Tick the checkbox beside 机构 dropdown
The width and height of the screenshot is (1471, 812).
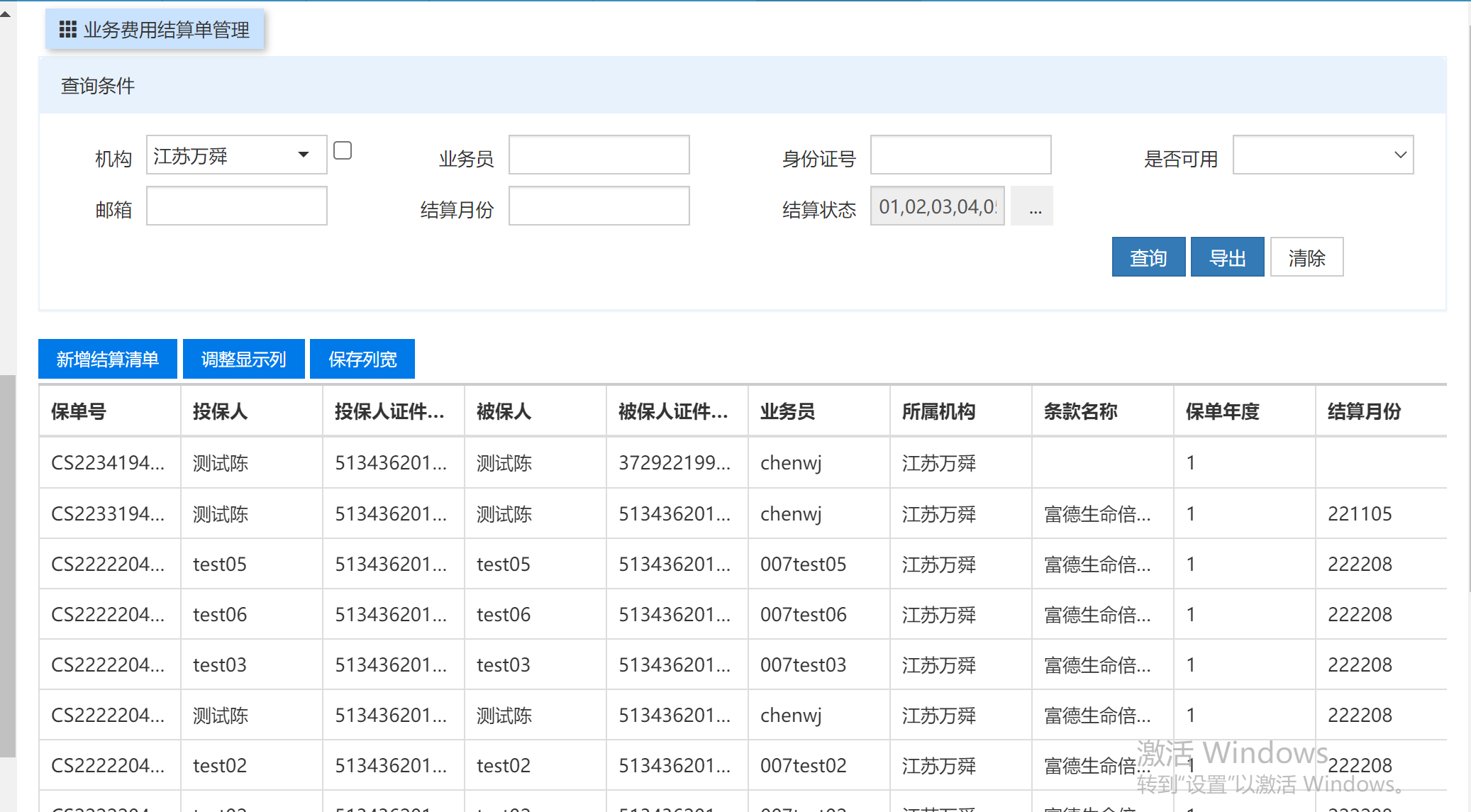pyautogui.click(x=343, y=150)
